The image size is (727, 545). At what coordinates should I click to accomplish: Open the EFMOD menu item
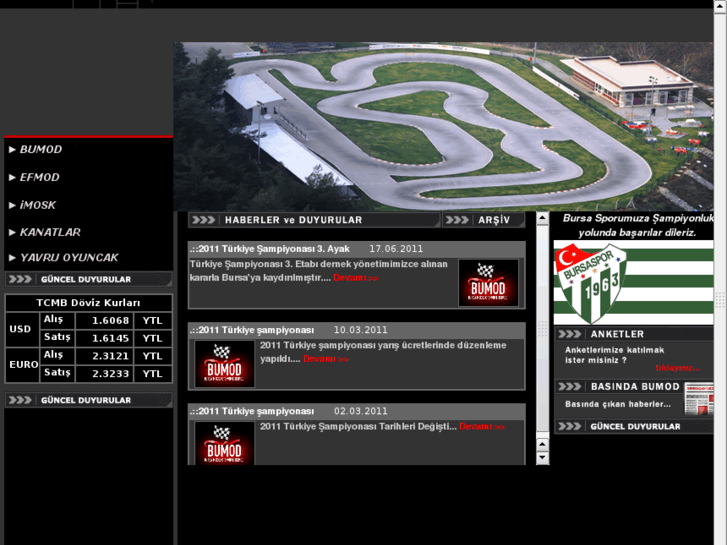(x=39, y=177)
